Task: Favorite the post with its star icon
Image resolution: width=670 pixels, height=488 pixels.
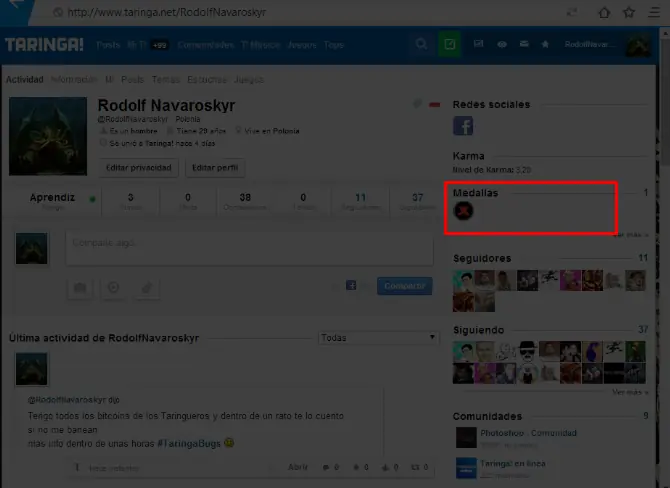Action: 356,467
